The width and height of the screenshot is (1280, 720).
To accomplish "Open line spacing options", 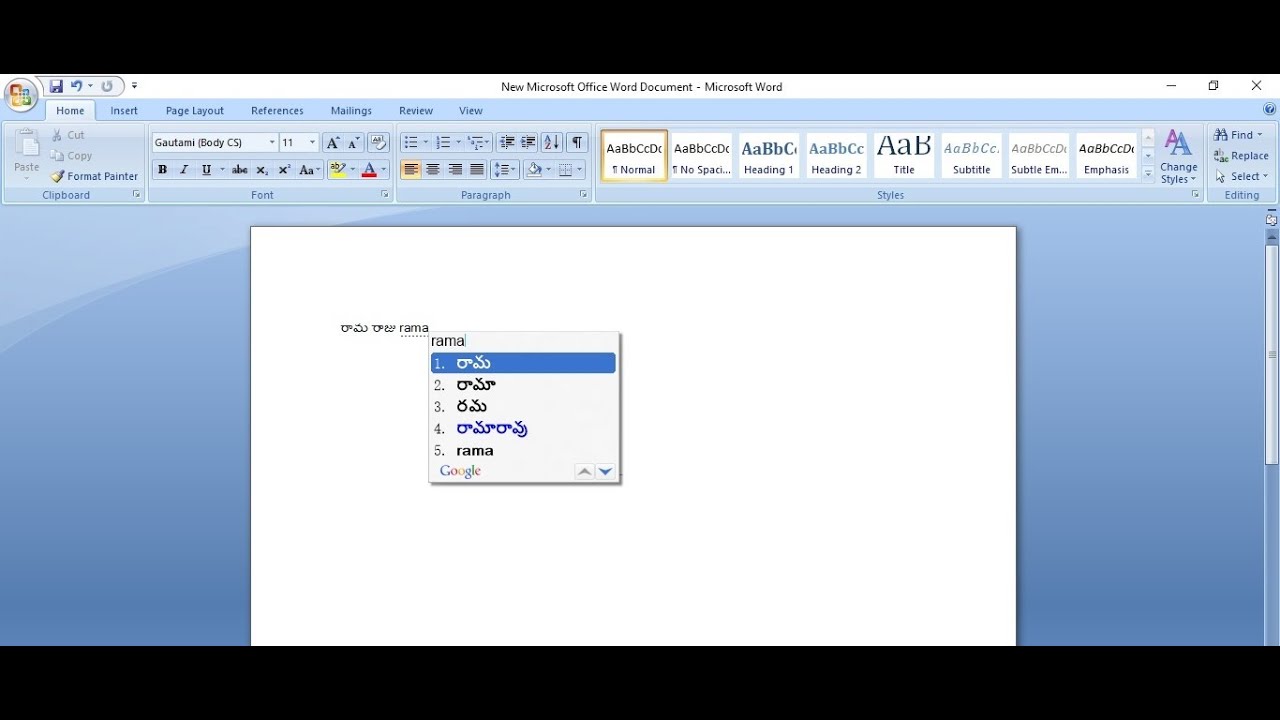I will point(505,170).
